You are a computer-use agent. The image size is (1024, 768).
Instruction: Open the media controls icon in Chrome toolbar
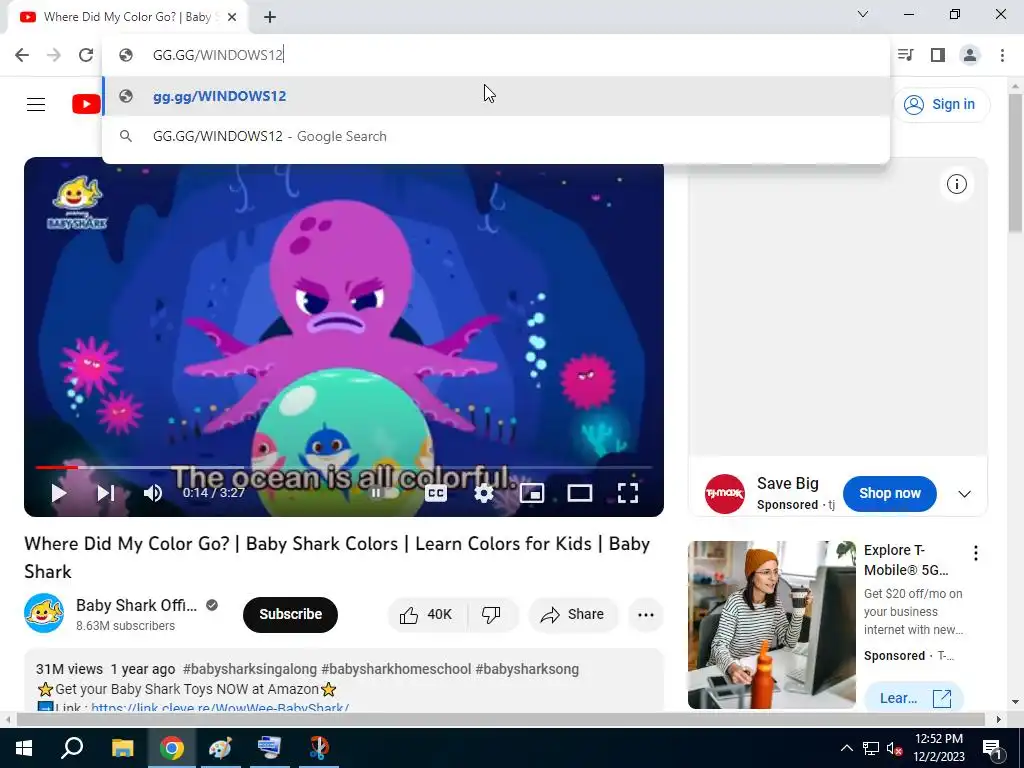coord(905,55)
